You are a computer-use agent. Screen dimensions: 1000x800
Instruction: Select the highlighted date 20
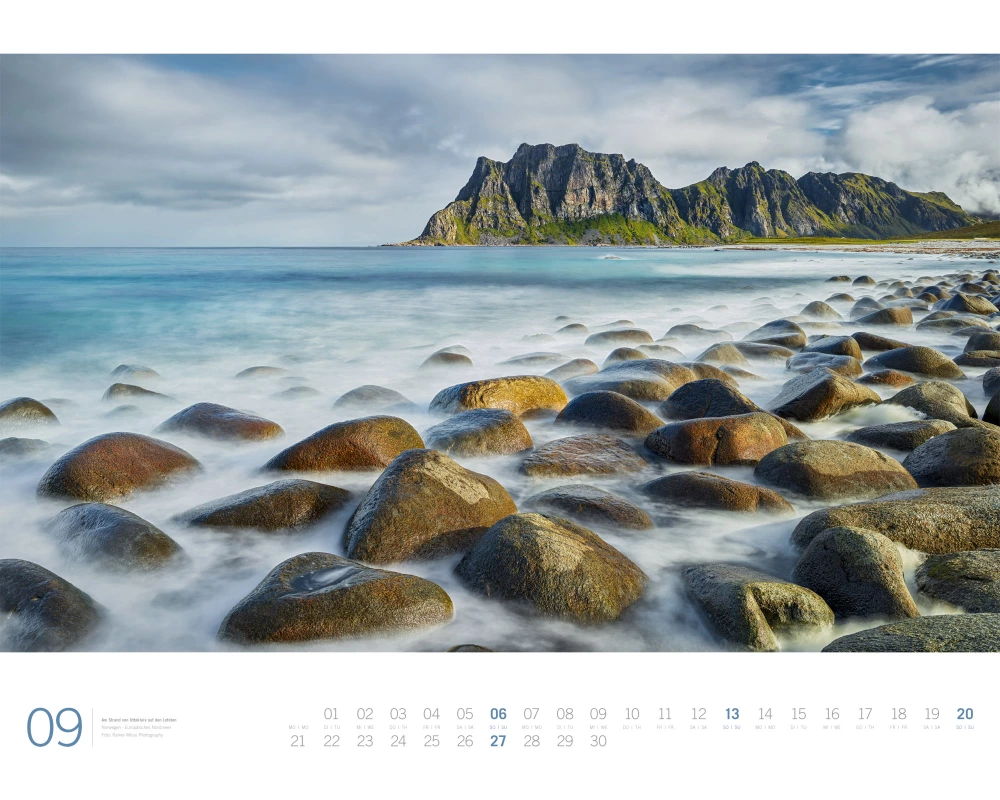point(965,714)
